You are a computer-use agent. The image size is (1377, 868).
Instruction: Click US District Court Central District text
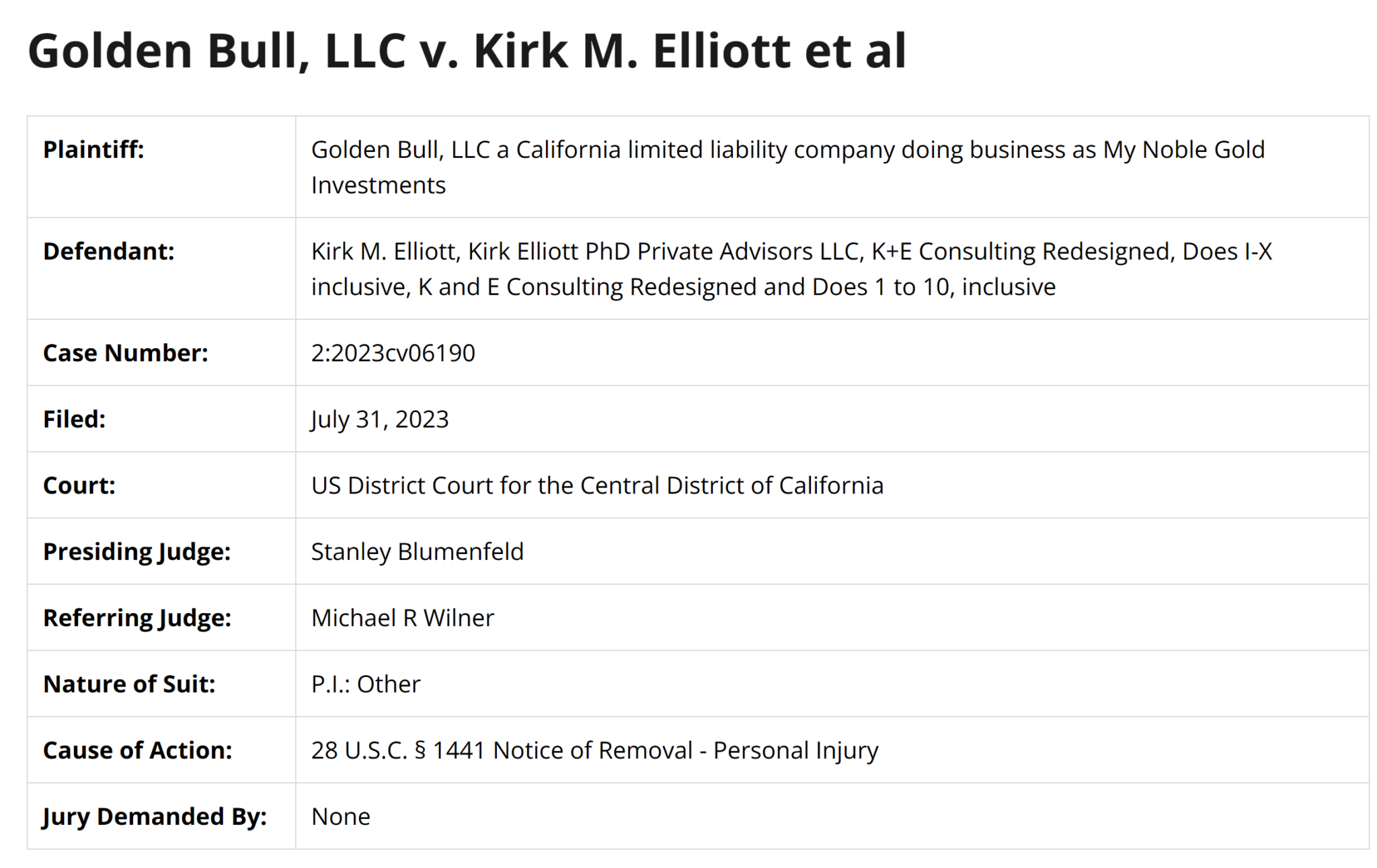tap(597, 485)
